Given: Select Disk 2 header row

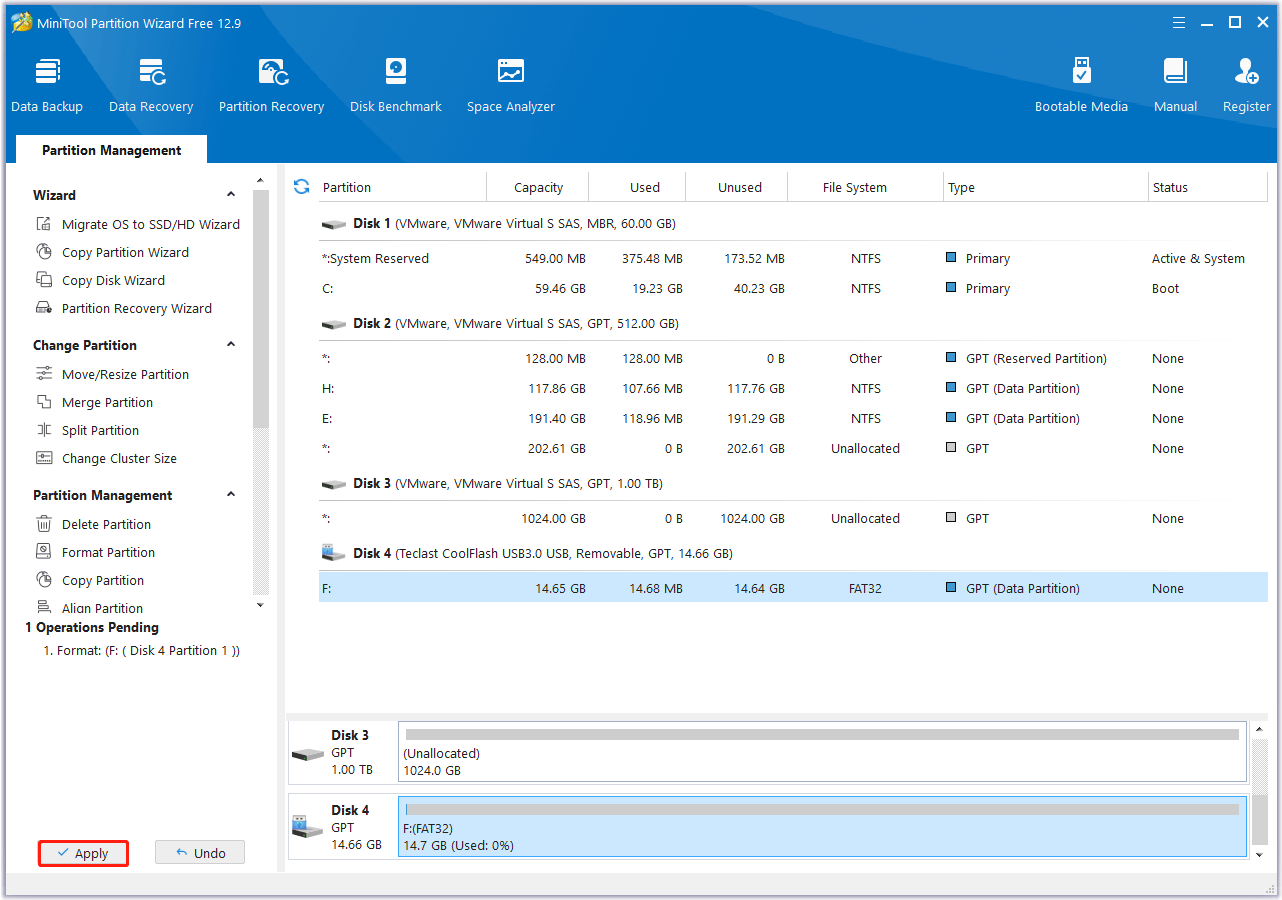Looking at the screenshot, I should [x=793, y=323].
